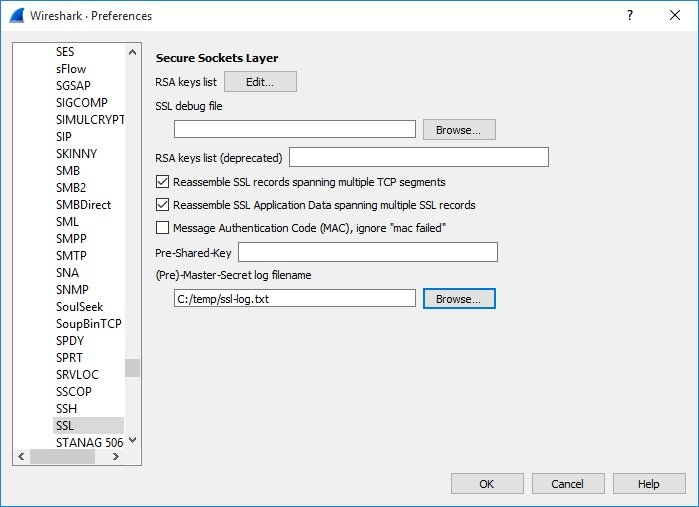This screenshot has height=507, width=699.
Task: Select SMTP protocol in list
Action: click(x=71, y=256)
